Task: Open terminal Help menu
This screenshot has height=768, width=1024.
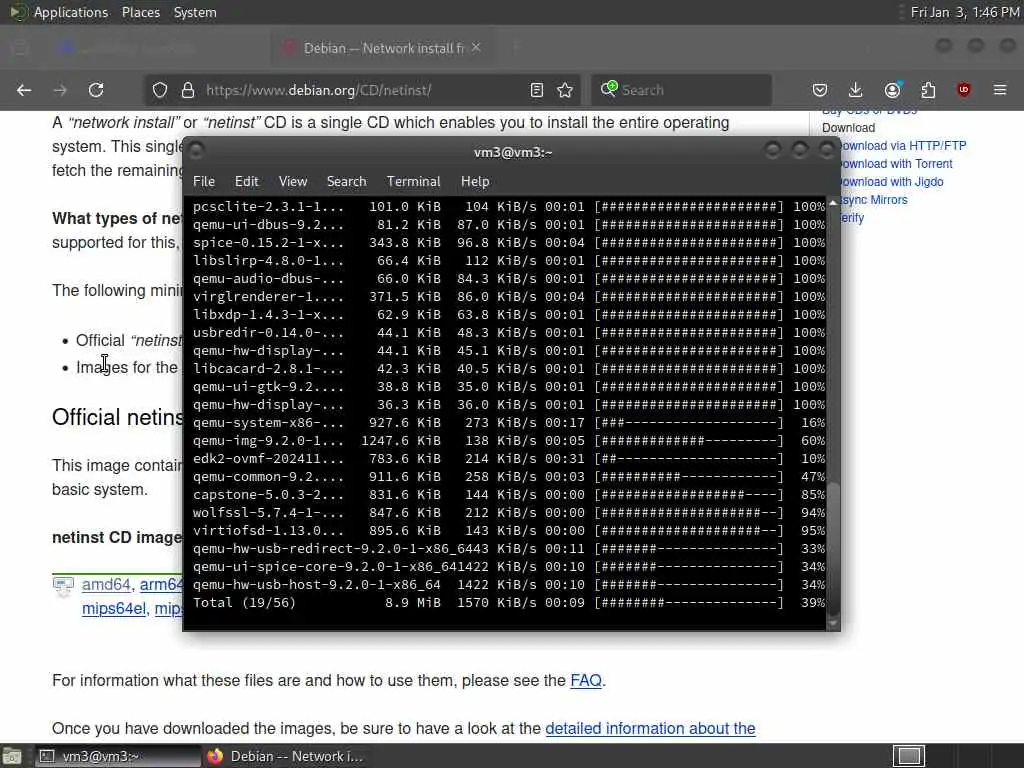Action: tap(475, 182)
